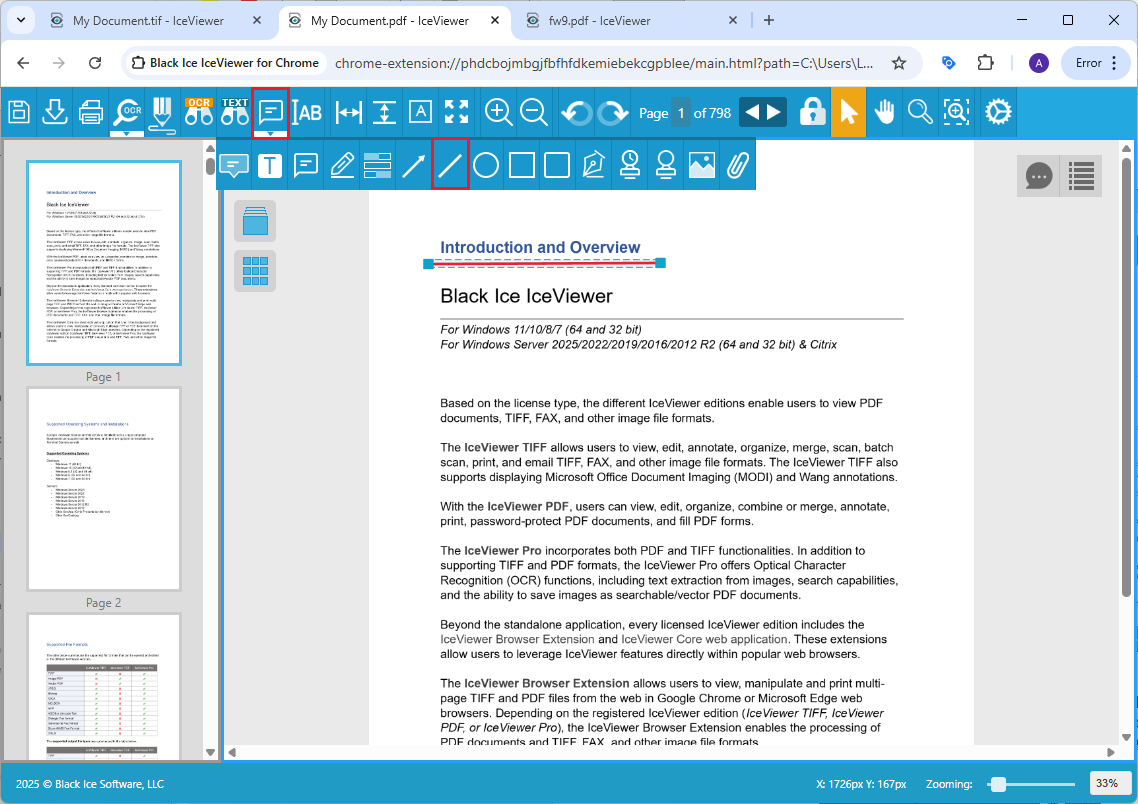Open the Page 1 thumbnail
Screen dimensions: 1138x804
coord(104,263)
